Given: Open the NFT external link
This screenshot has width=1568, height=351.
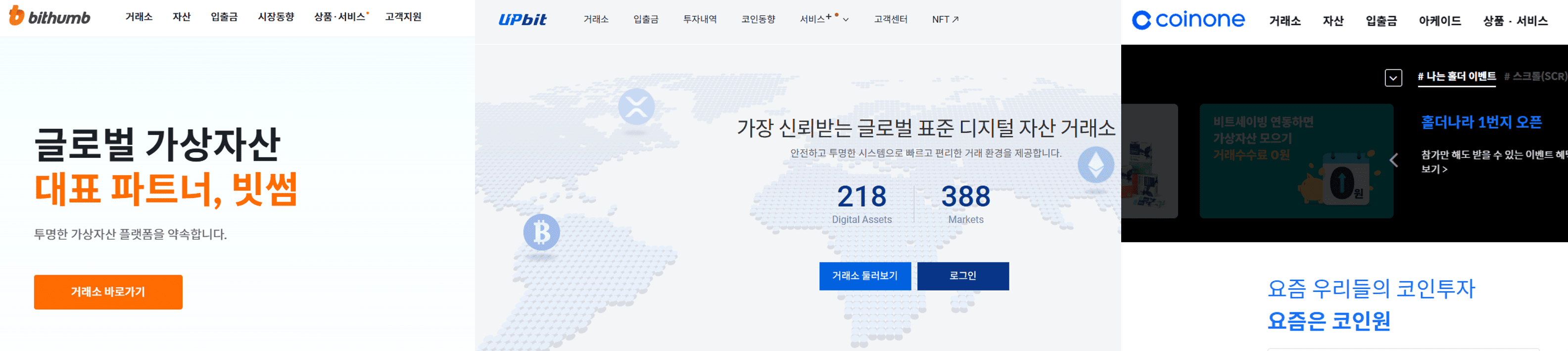Looking at the screenshot, I should 946,19.
